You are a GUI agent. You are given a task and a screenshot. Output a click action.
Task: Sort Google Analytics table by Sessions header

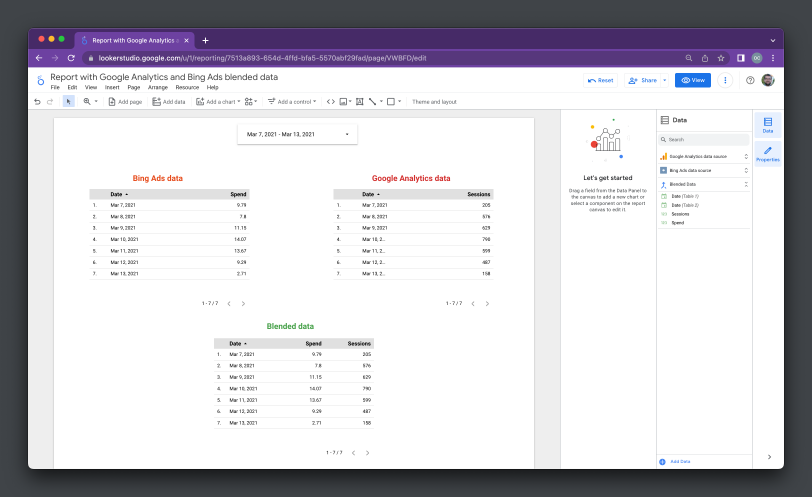click(x=478, y=194)
